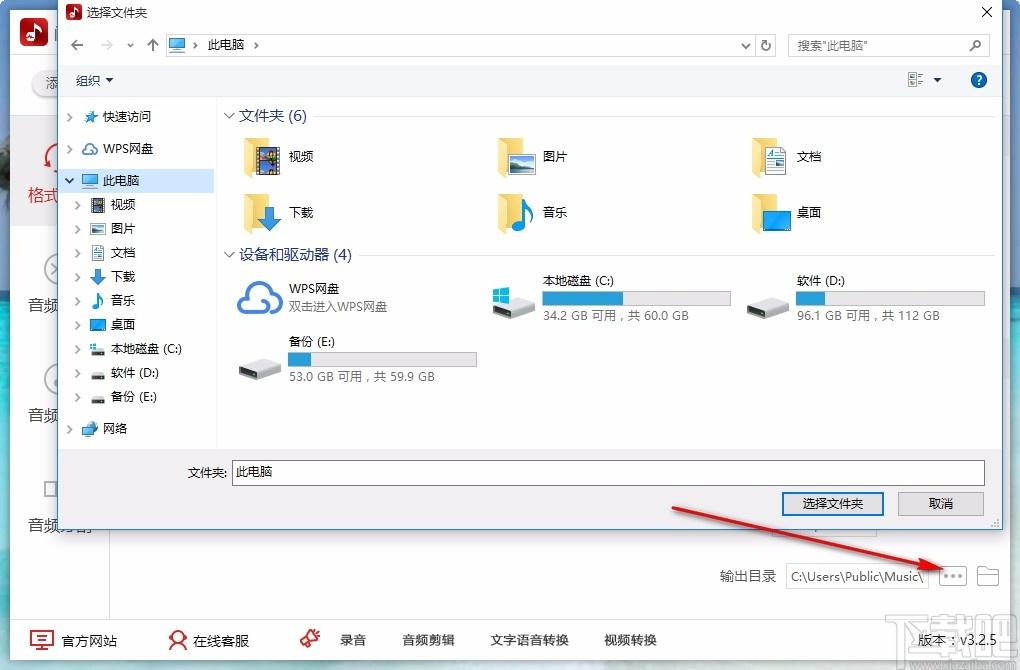Click the search 此电脑 box
This screenshot has height=670, width=1020.
pyautogui.click(x=889, y=45)
